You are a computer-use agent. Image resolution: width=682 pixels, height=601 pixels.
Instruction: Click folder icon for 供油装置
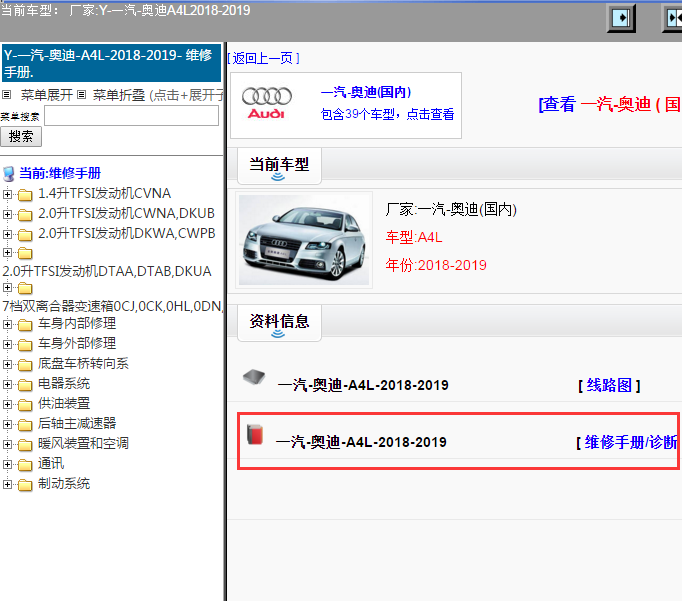(x=25, y=404)
